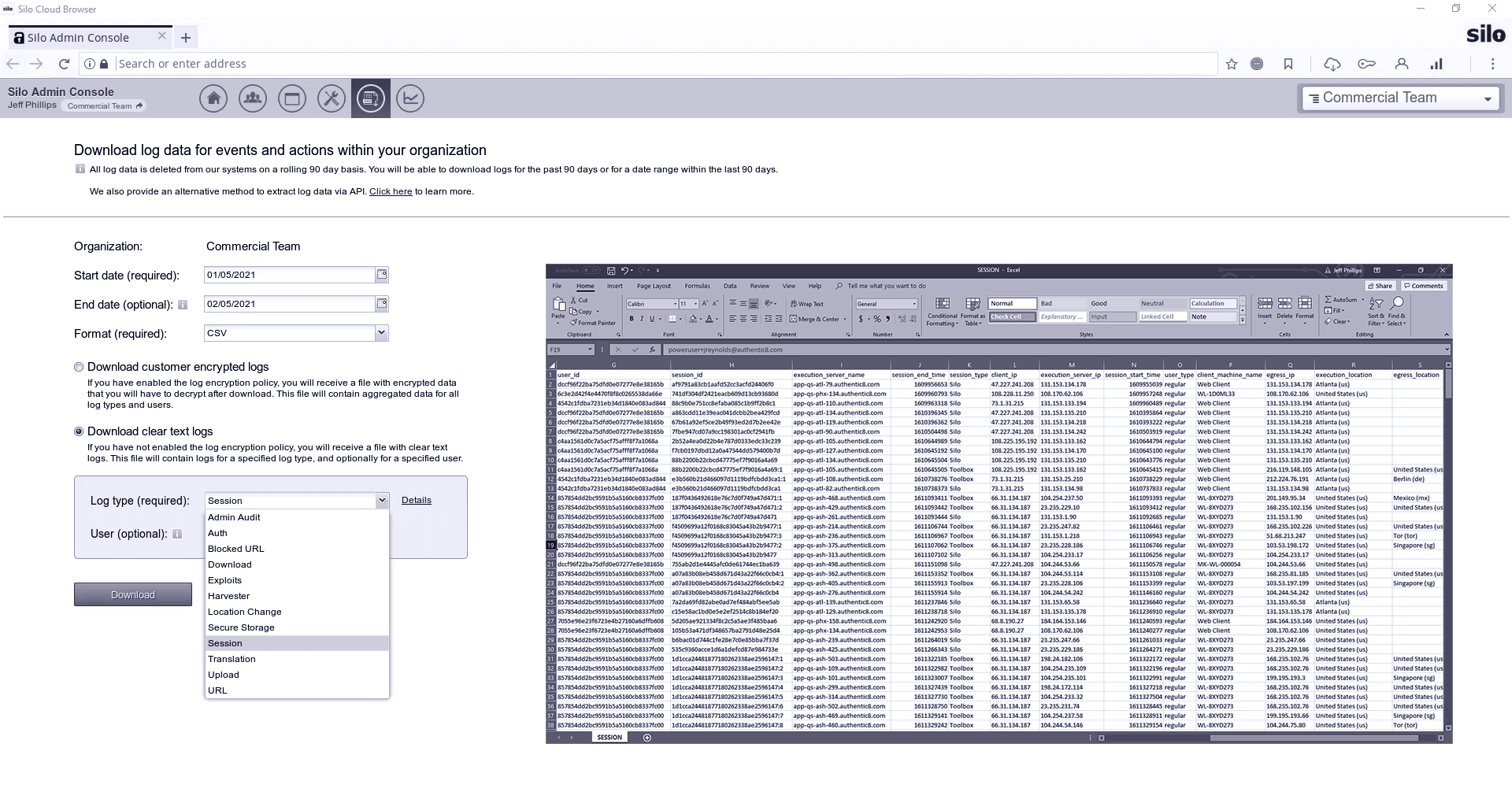
Task: Open the Users and groups section icon
Action: point(253,98)
